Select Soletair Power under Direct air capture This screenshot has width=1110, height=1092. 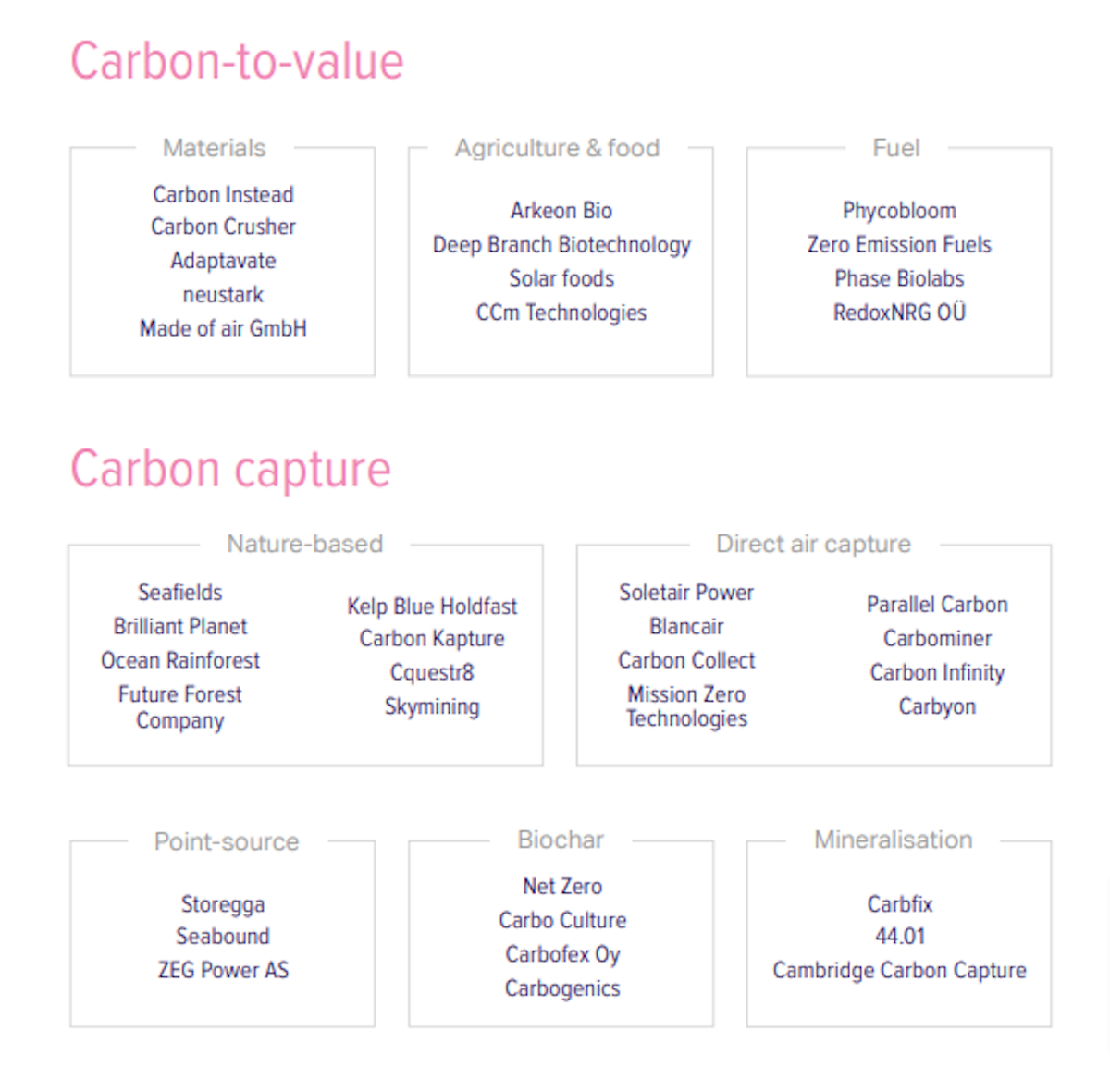coord(686,592)
